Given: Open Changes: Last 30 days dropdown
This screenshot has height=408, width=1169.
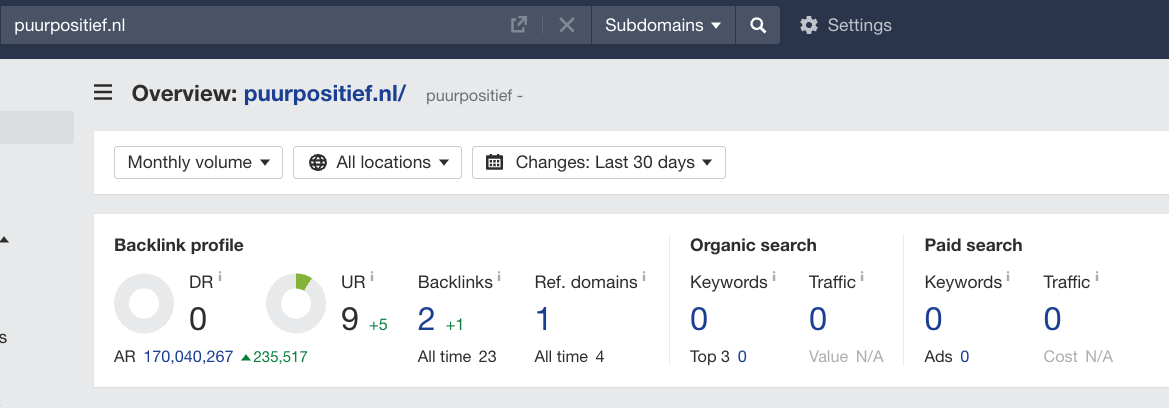Looking at the screenshot, I should click(599, 163).
